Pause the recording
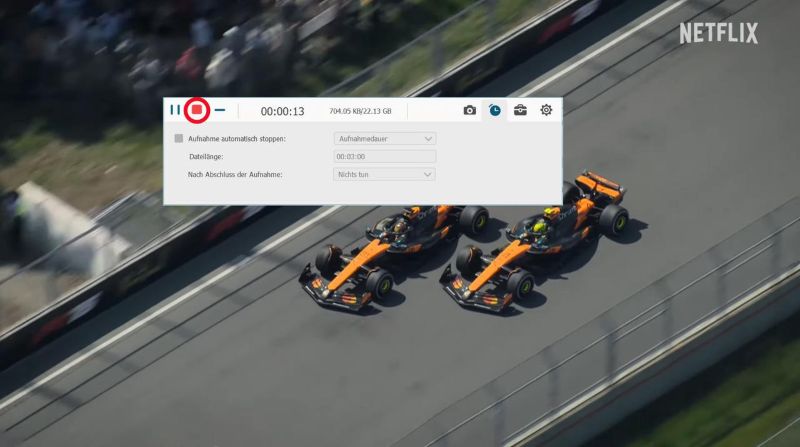The image size is (800, 447). tap(175, 110)
